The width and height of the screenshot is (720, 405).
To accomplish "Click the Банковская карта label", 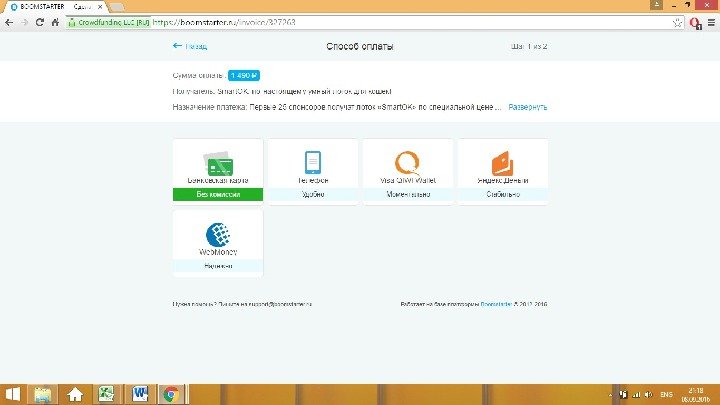I will [x=218, y=180].
